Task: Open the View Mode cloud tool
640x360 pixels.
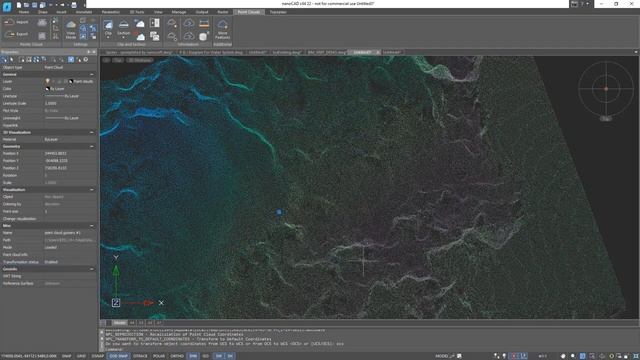Action: coord(71,29)
